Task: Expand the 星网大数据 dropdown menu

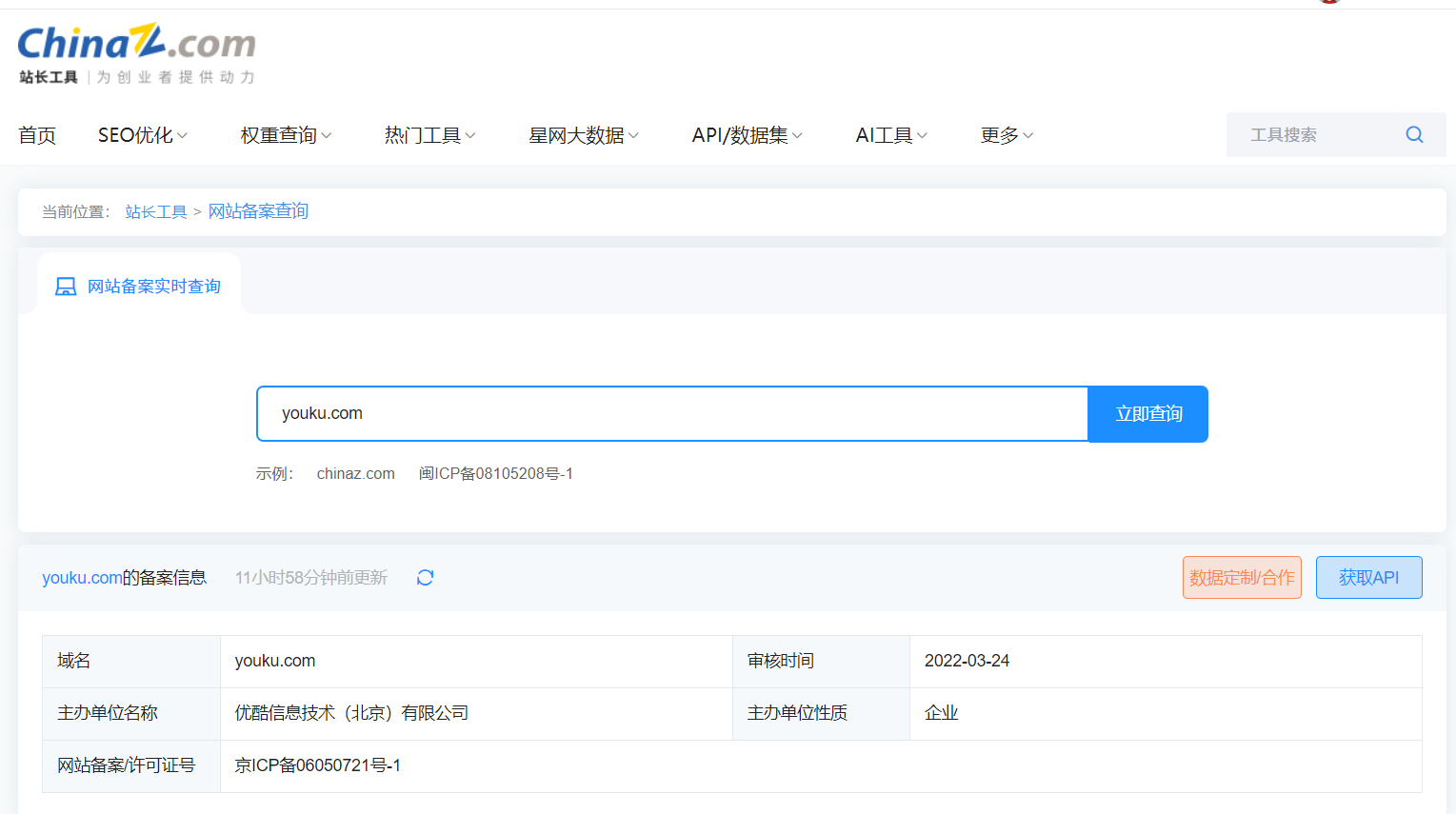Action: (x=584, y=135)
